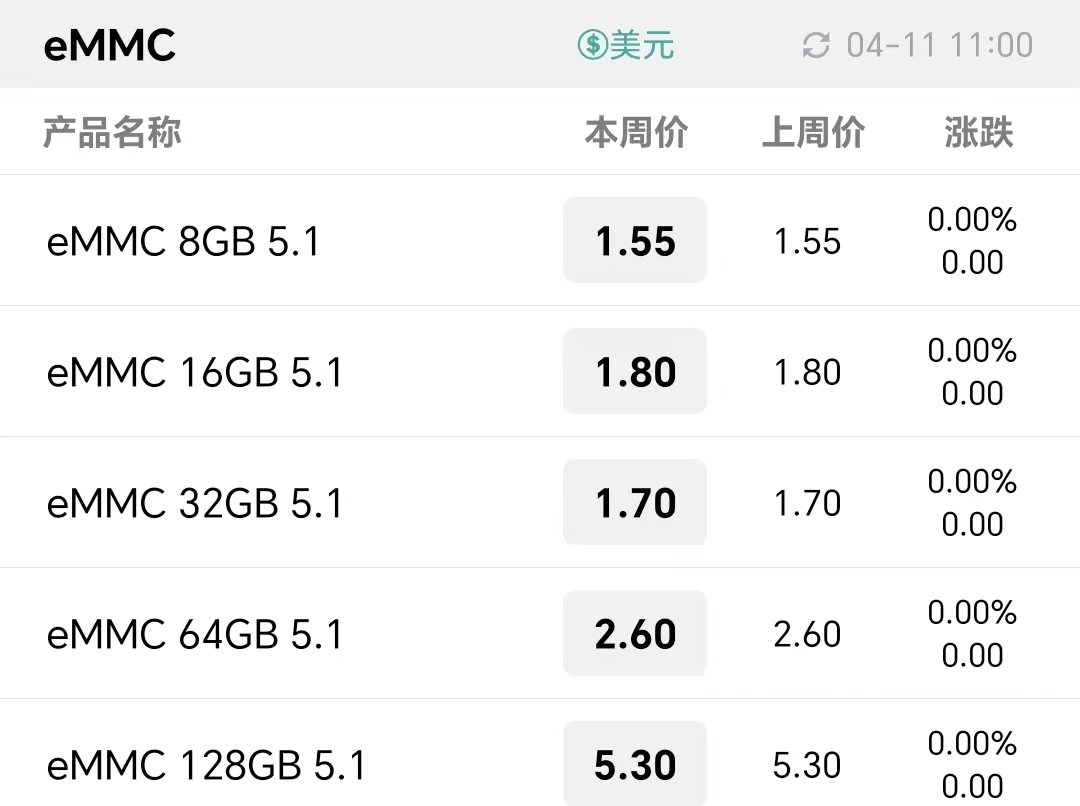Select the 本周价 column header
The width and height of the screenshot is (1080, 806).
(636, 132)
